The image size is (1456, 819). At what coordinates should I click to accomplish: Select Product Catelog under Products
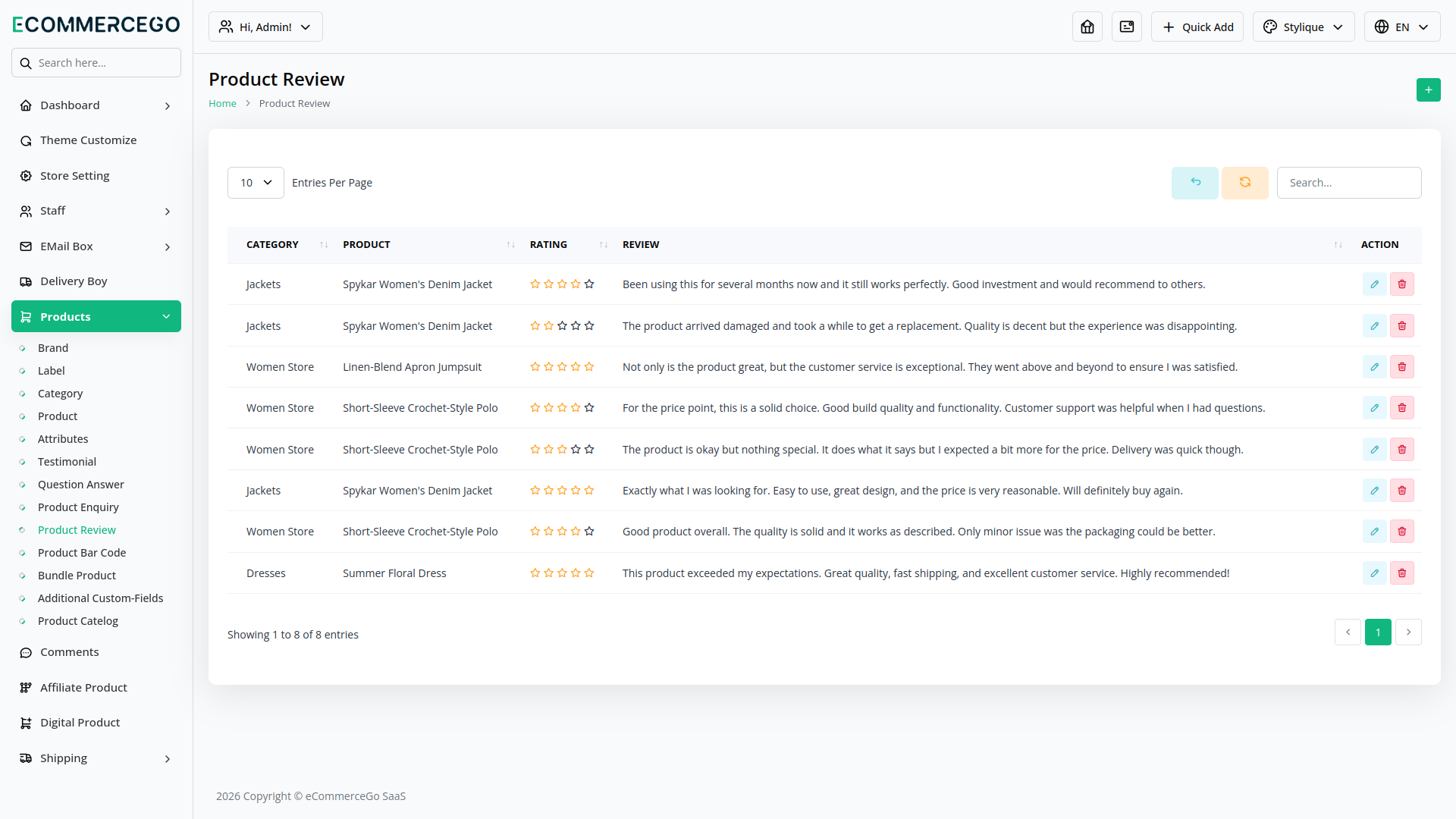coord(78,621)
